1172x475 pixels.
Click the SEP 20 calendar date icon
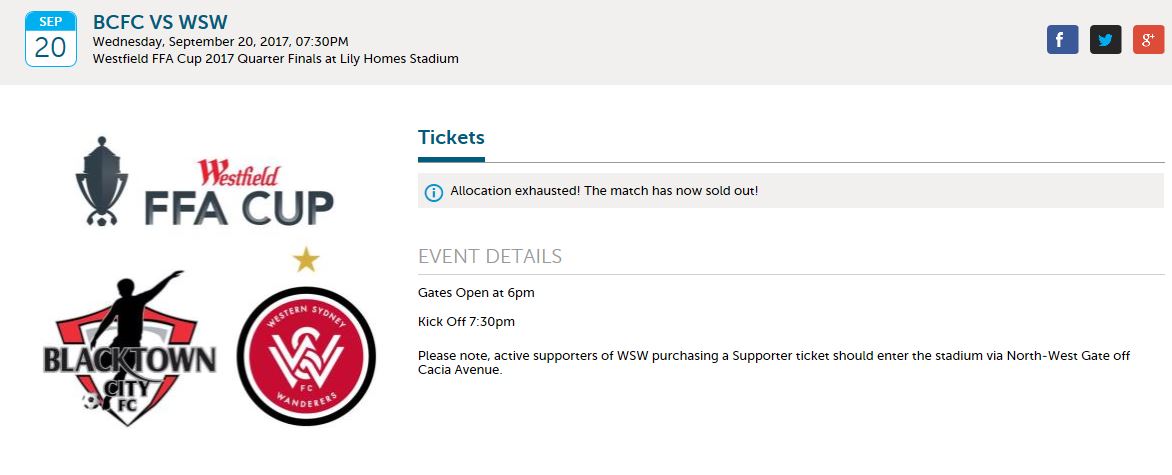point(51,39)
